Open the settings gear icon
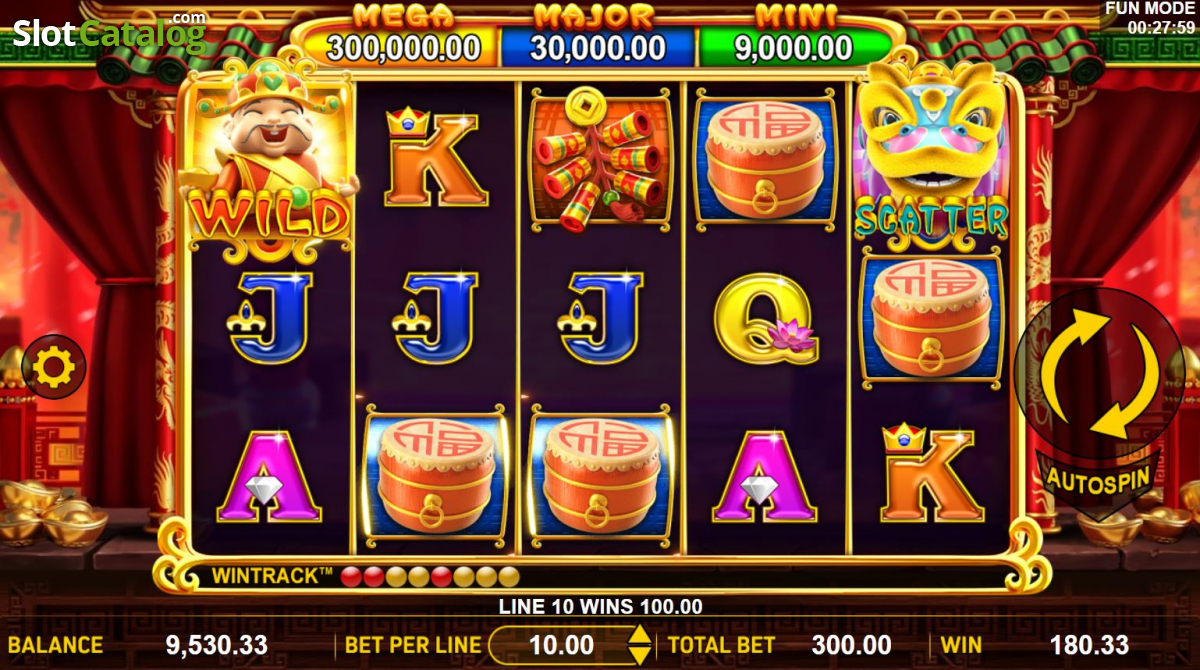The width and height of the screenshot is (1200, 670). tap(53, 368)
